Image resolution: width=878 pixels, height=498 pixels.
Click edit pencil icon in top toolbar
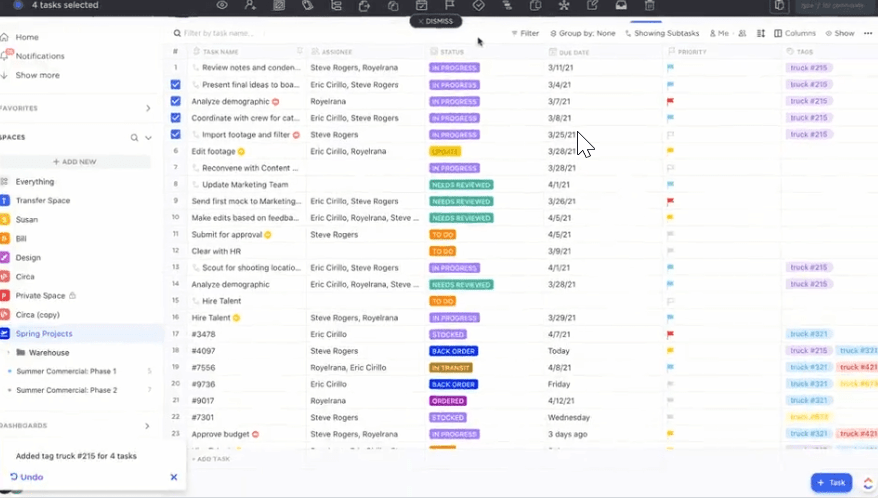tap(592, 6)
